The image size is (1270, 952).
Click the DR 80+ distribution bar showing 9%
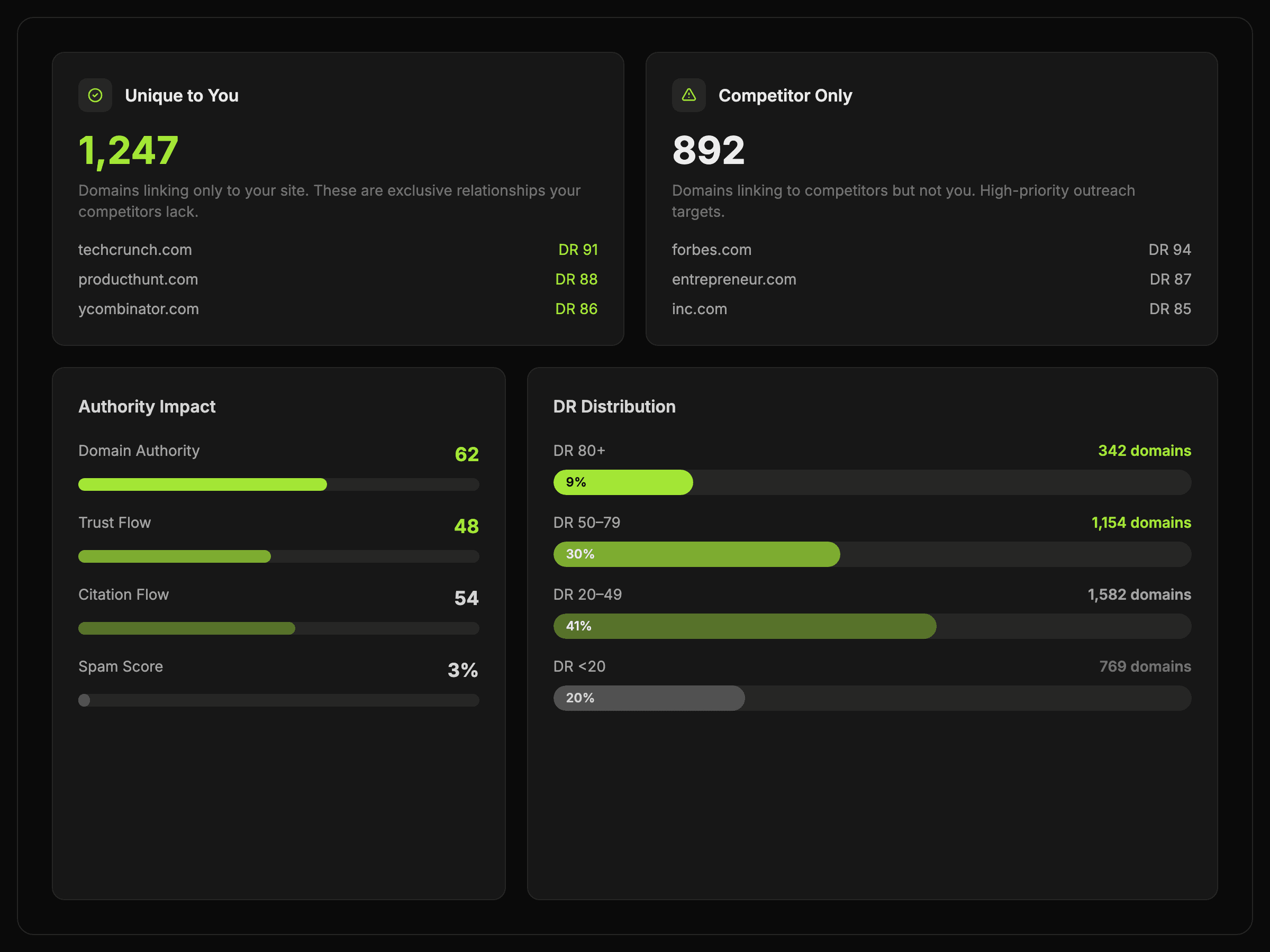(x=623, y=482)
